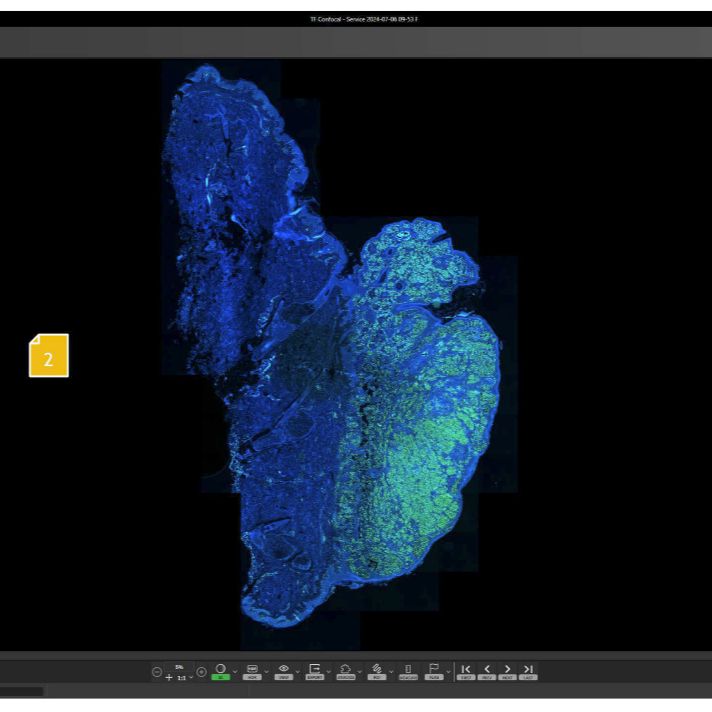Expand the dropdown arrow beside eye icon
This screenshot has width=712, height=712.
[x=298, y=671]
